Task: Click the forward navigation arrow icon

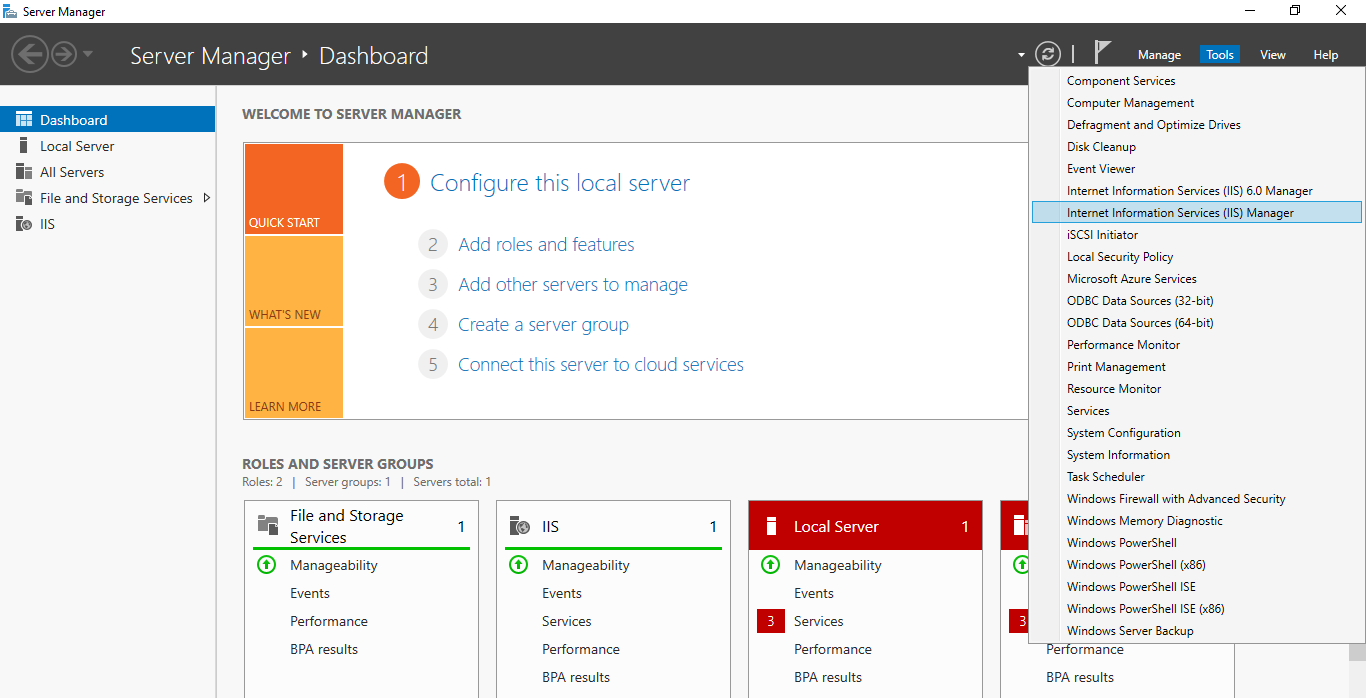Action: 64,54
